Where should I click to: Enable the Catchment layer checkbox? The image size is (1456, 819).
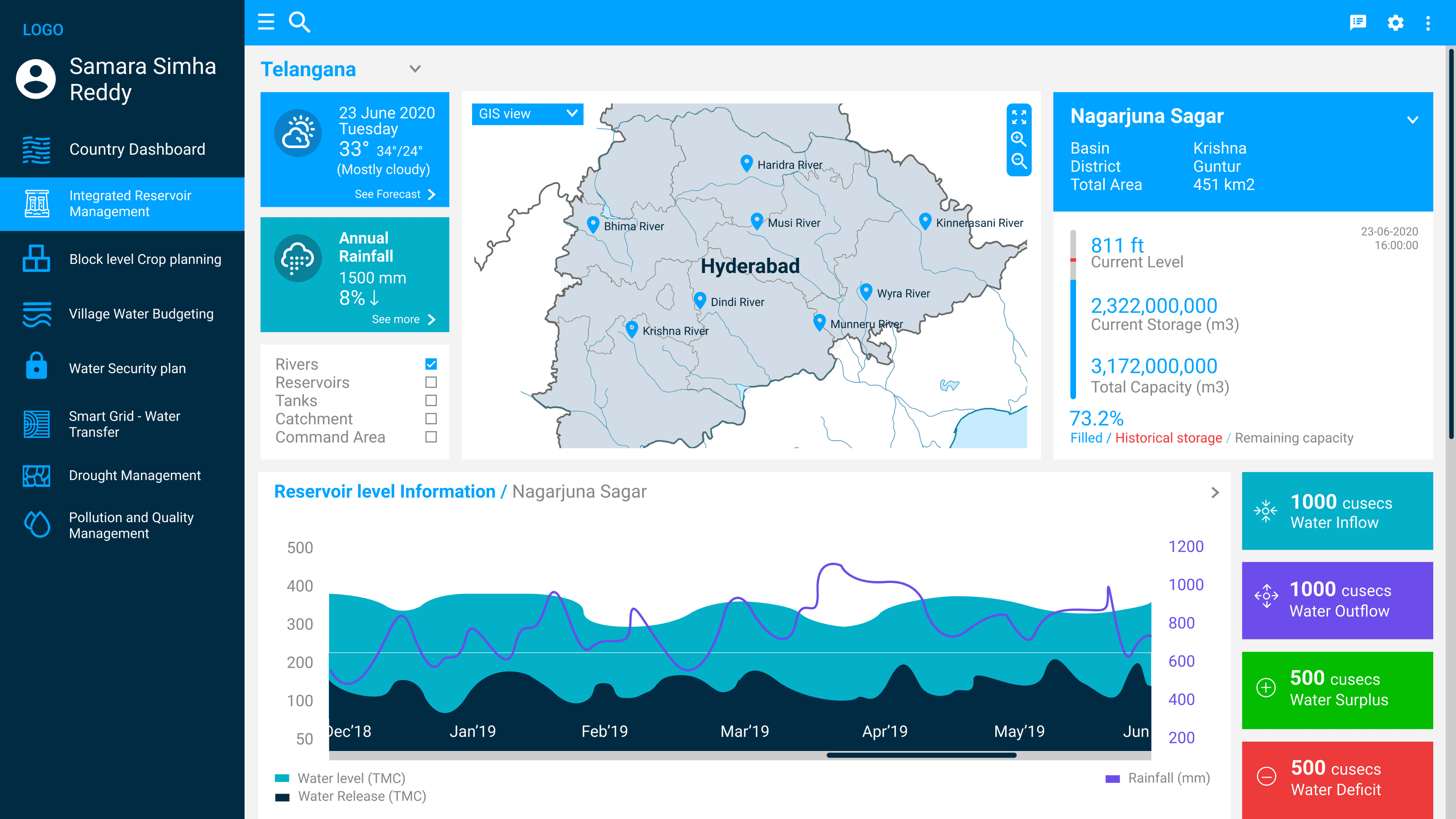[431, 419]
